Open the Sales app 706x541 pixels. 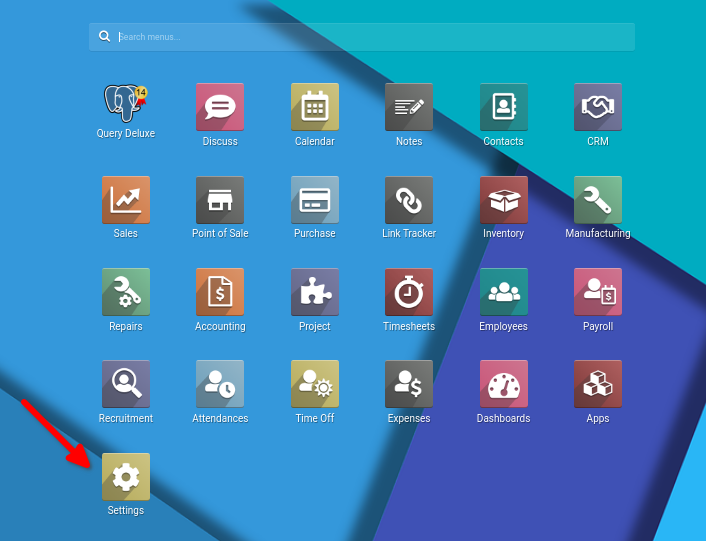coord(125,199)
